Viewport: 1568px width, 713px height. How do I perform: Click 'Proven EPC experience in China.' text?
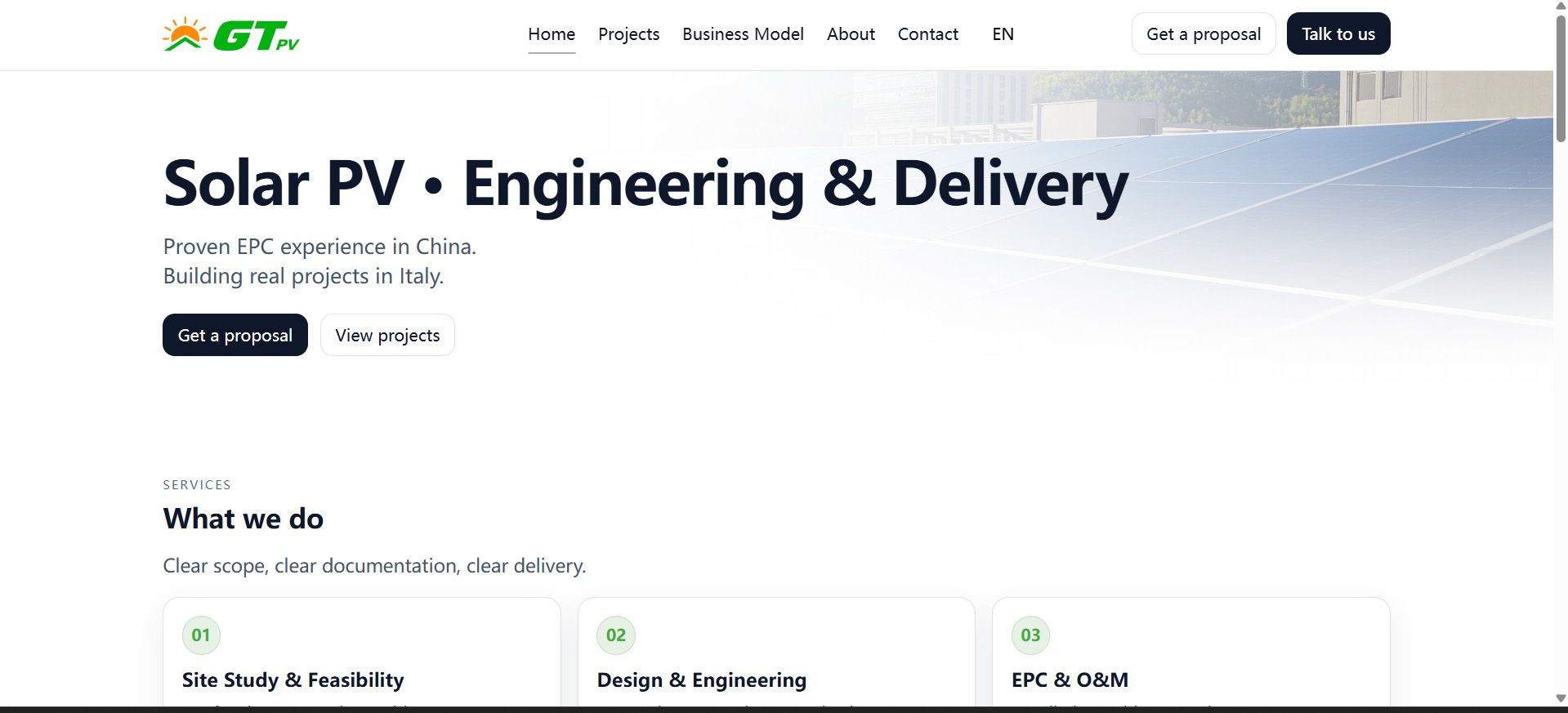[x=319, y=247]
